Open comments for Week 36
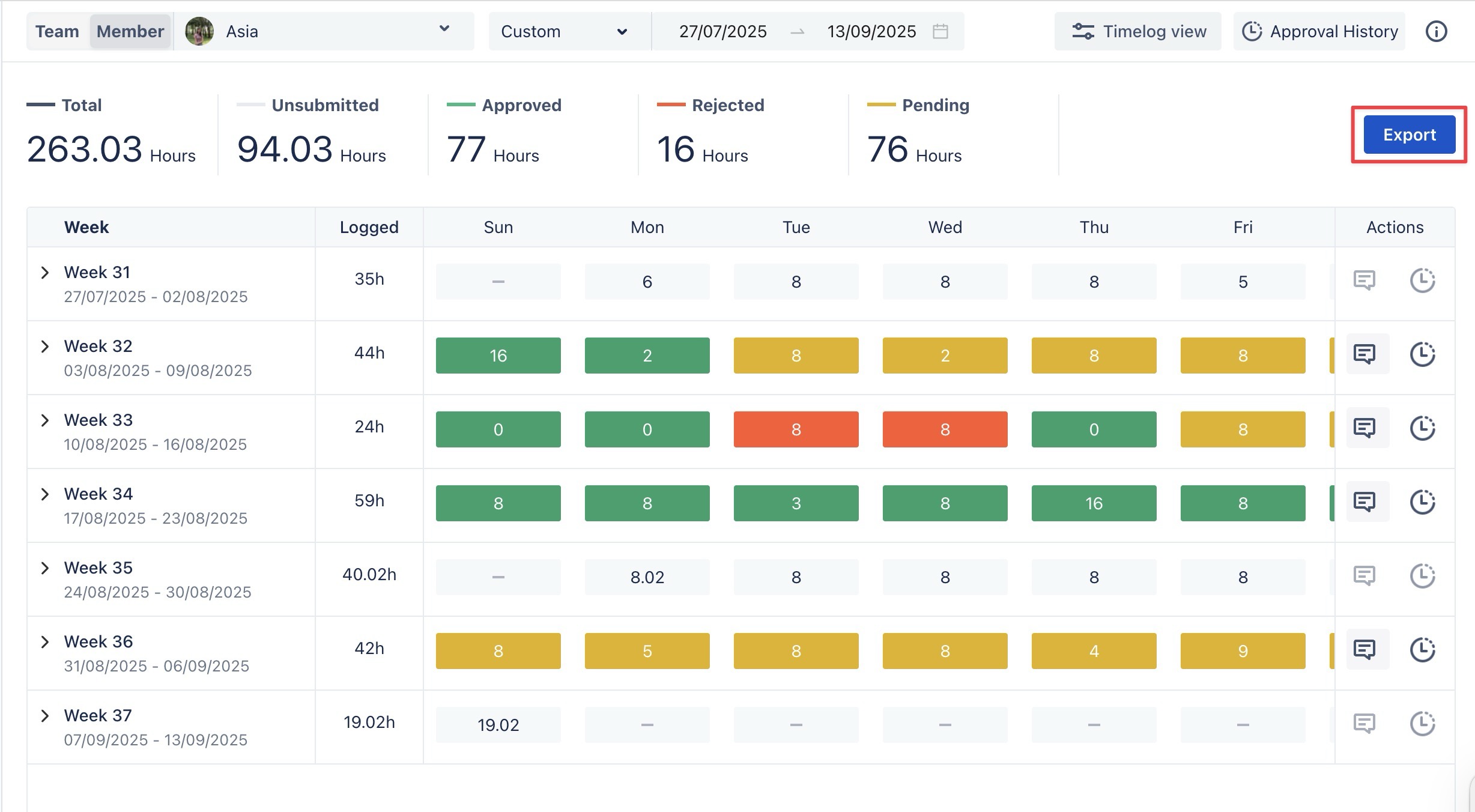1475x812 pixels. pyautogui.click(x=1364, y=650)
